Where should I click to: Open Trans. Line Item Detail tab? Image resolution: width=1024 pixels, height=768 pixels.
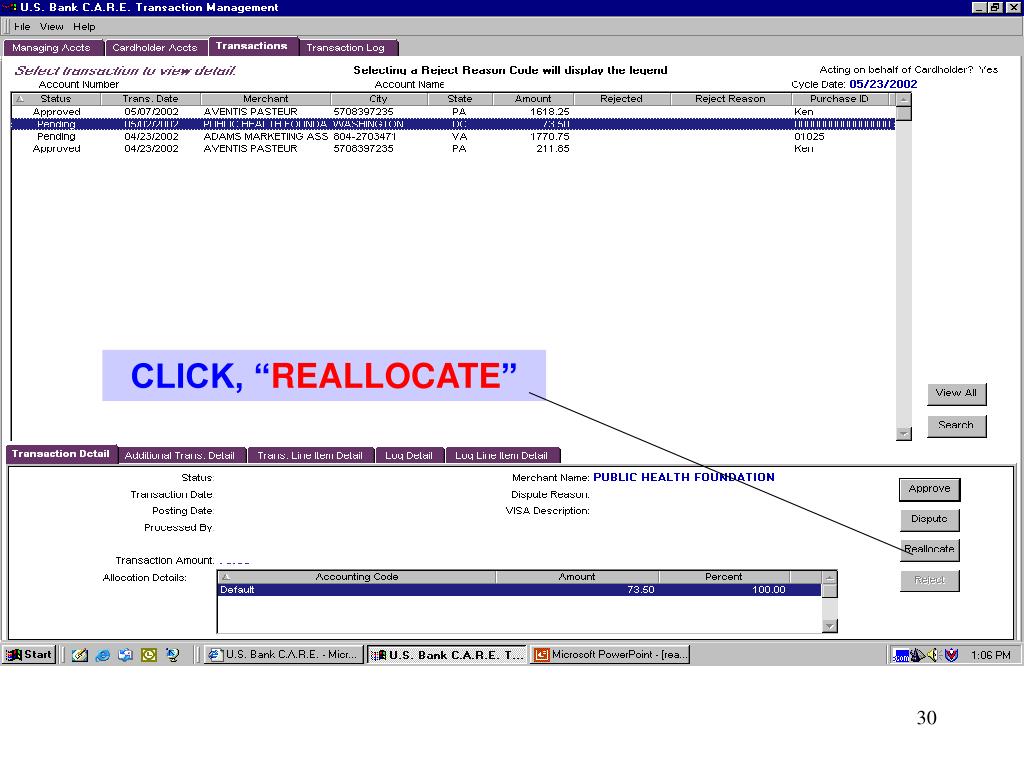pos(310,455)
